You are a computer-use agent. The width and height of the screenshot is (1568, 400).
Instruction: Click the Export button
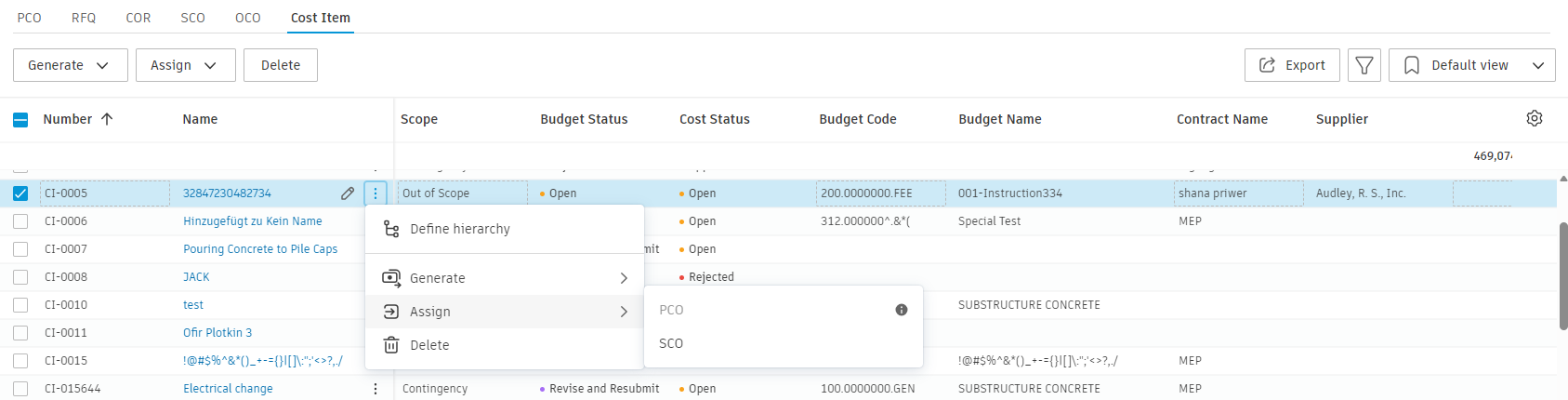pos(1292,65)
